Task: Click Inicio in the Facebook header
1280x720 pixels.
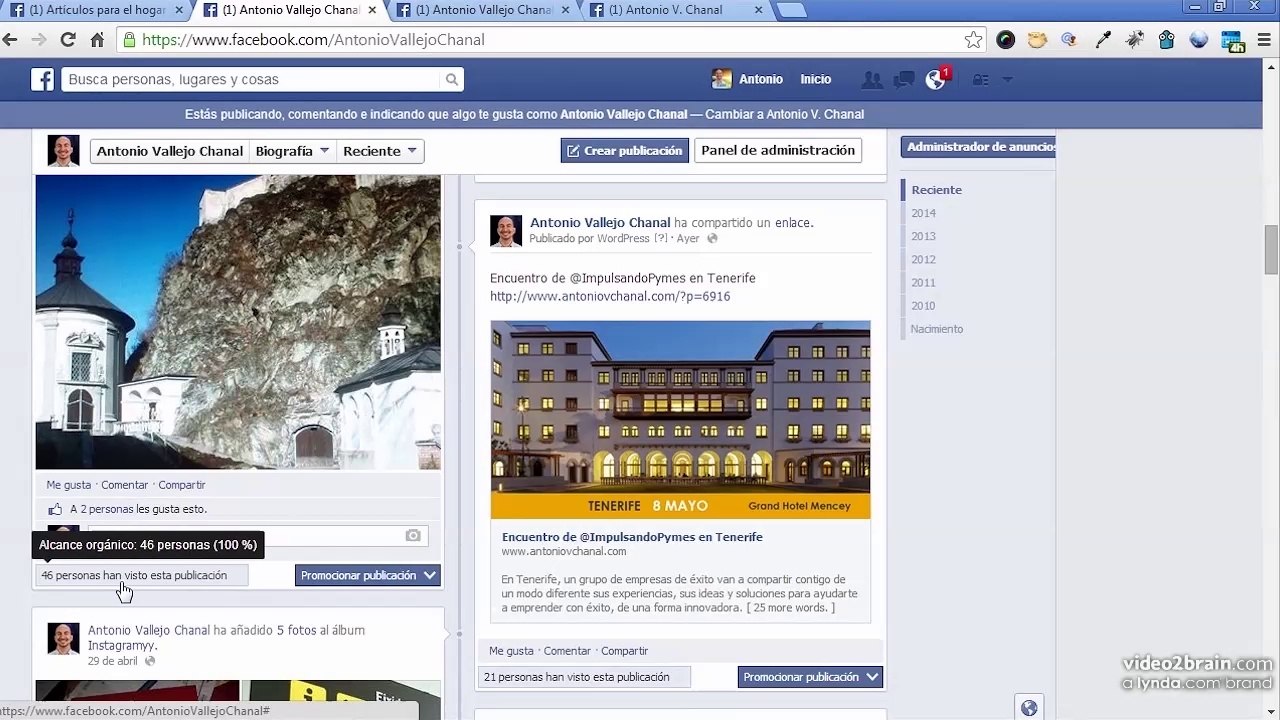Action: click(816, 80)
